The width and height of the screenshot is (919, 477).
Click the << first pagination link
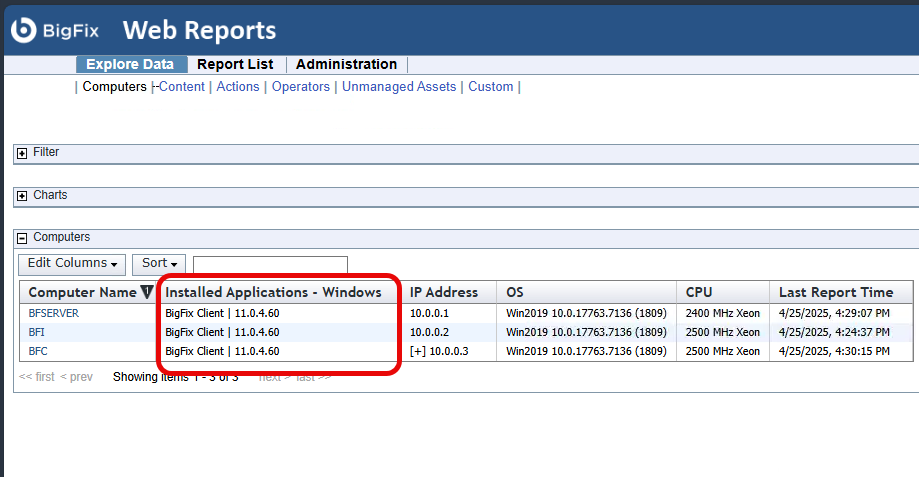[x=36, y=377]
